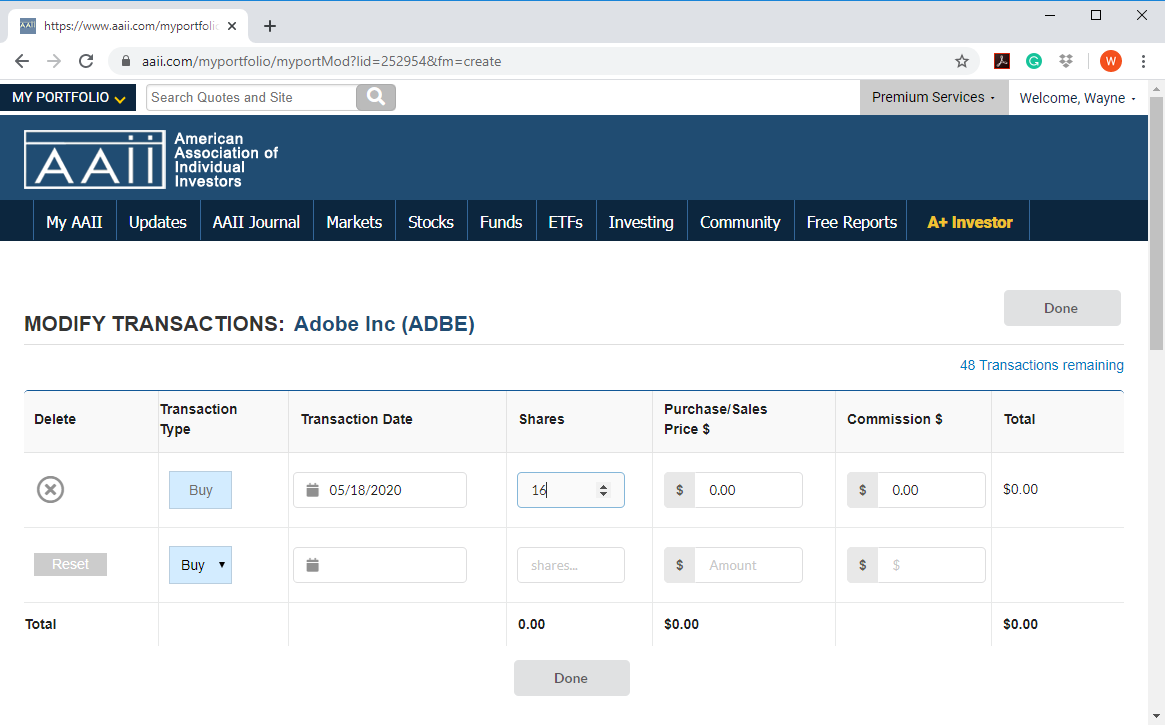
Task: Delete the 05/18/2020 transaction with X icon
Action: coord(51,490)
